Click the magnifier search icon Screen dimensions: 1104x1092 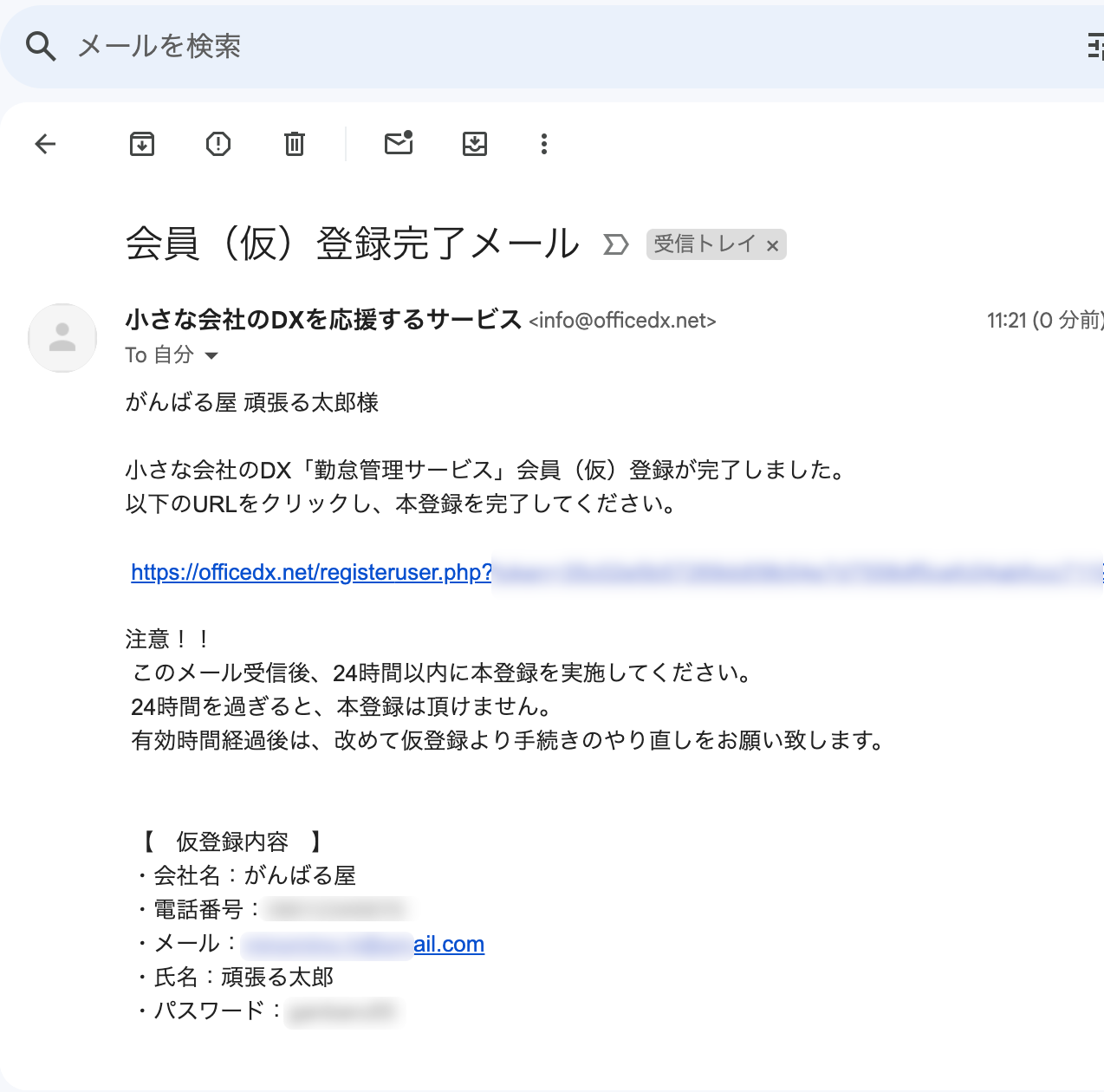tap(41, 46)
